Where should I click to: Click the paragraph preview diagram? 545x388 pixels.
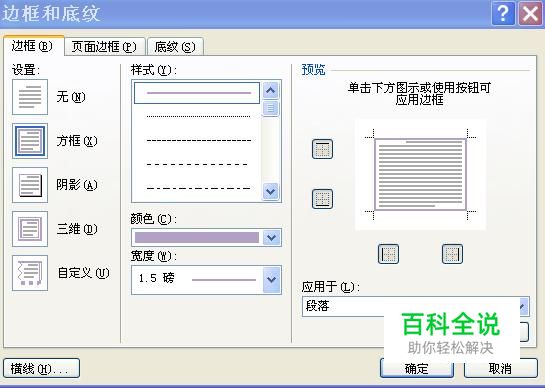(x=420, y=175)
